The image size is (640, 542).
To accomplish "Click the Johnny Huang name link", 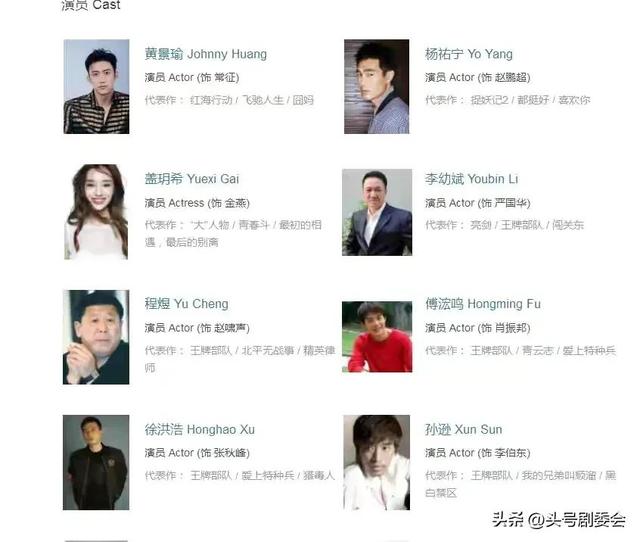I will click(x=206, y=54).
